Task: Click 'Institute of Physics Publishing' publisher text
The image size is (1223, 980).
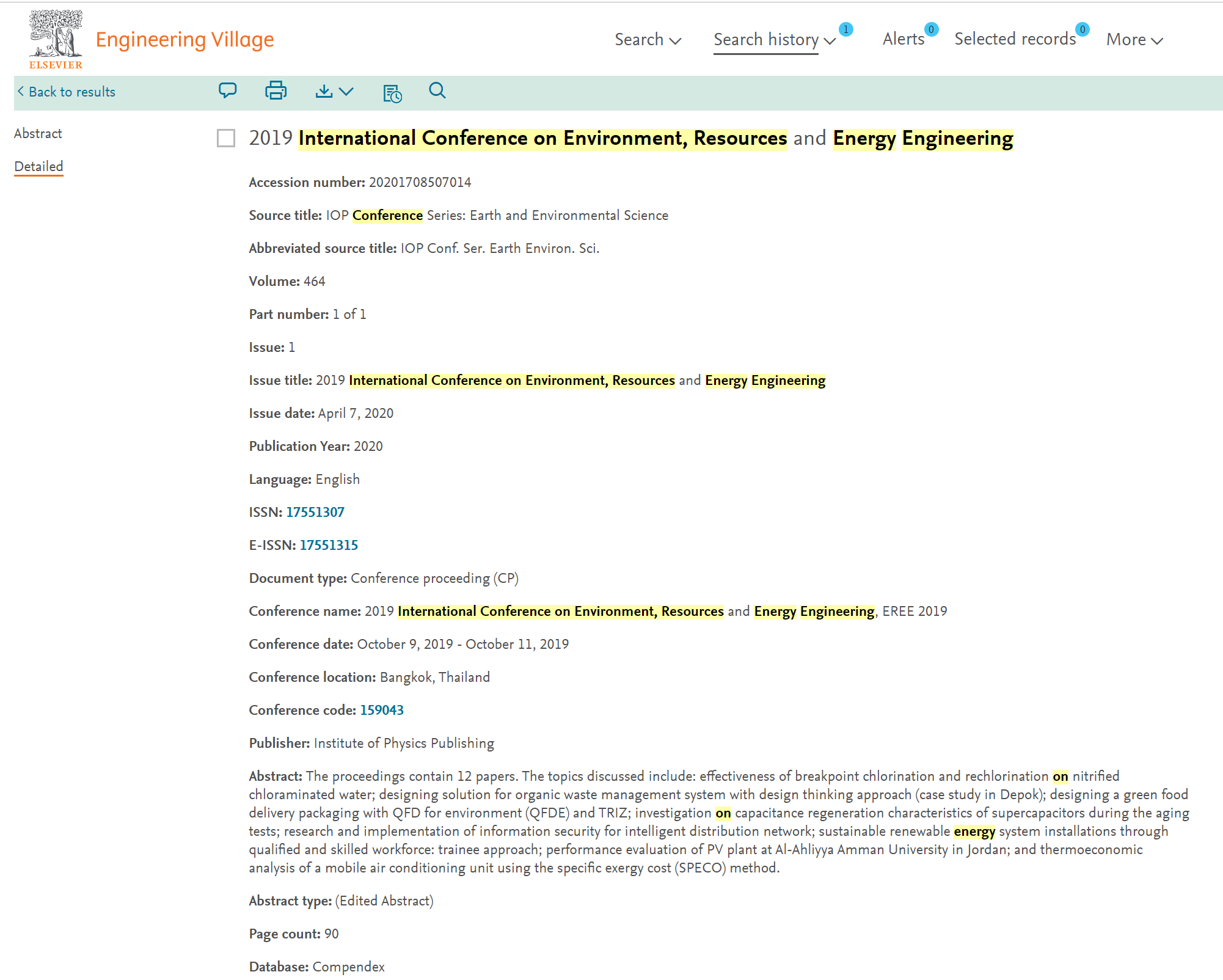Action: tap(404, 743)
